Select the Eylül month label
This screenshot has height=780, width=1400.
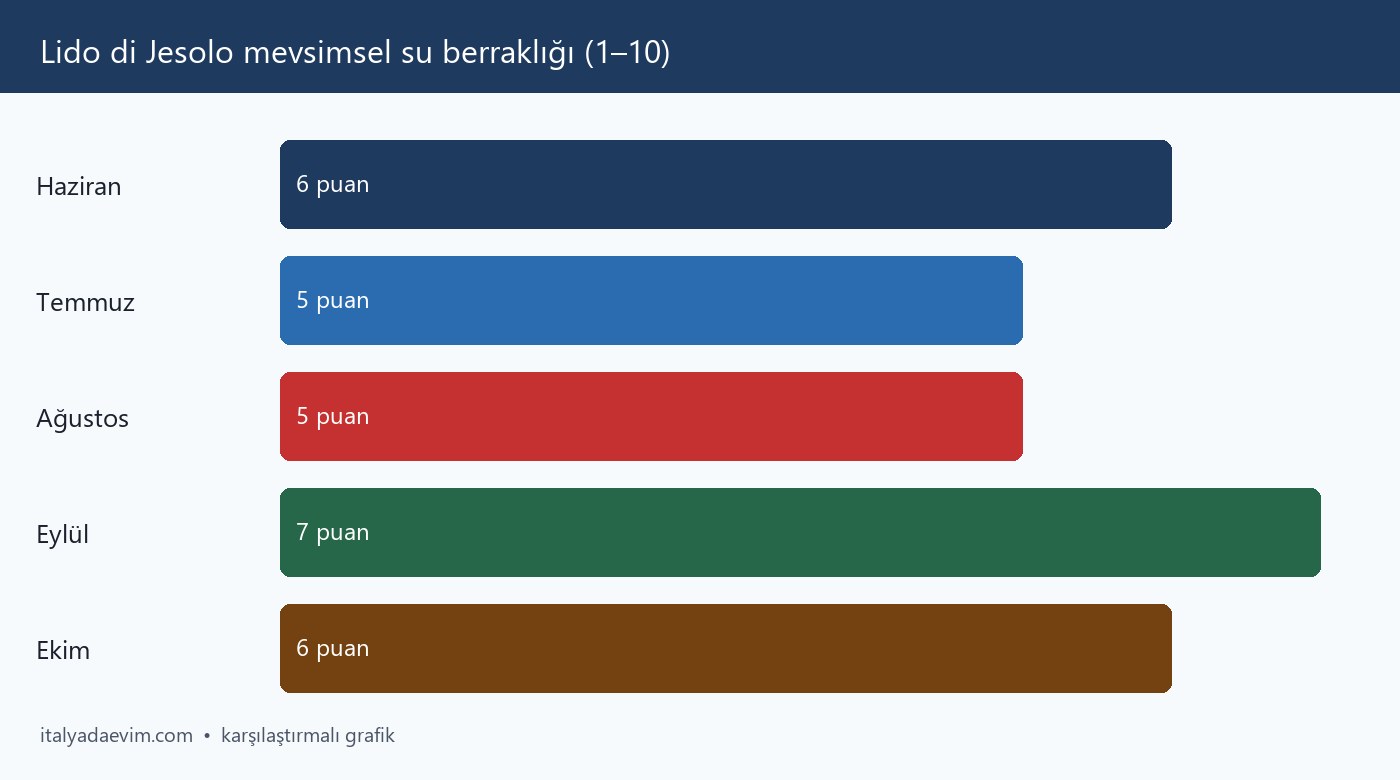[62, 534]
